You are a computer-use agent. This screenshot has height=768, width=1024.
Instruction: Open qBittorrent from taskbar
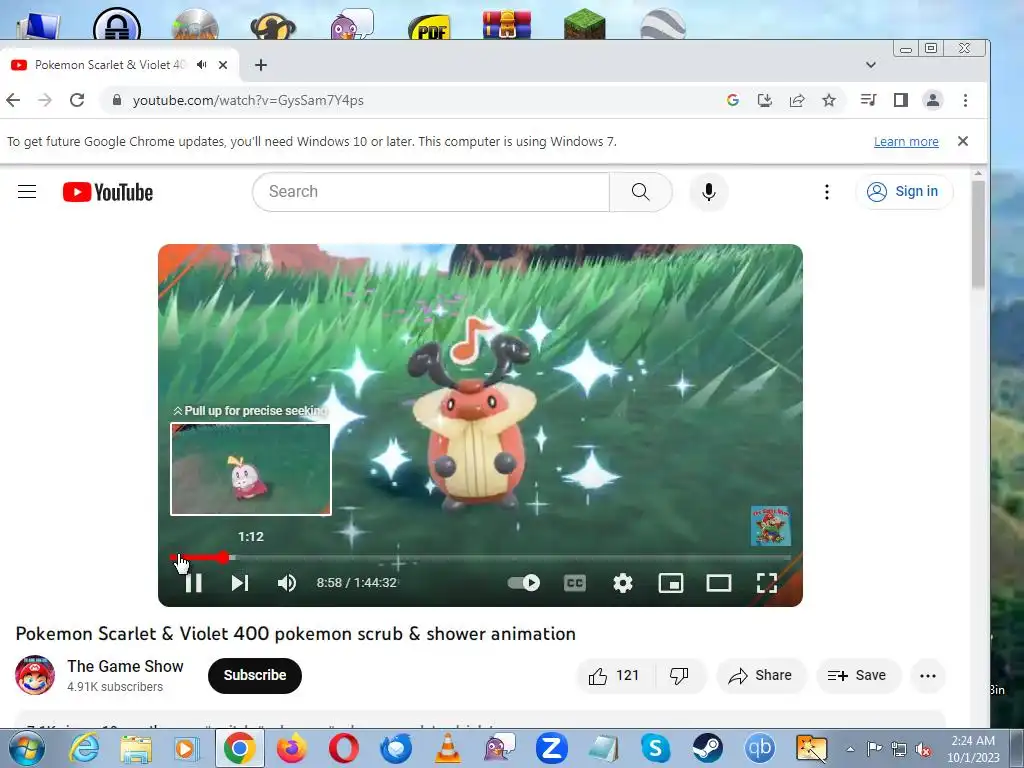(760, 748)
